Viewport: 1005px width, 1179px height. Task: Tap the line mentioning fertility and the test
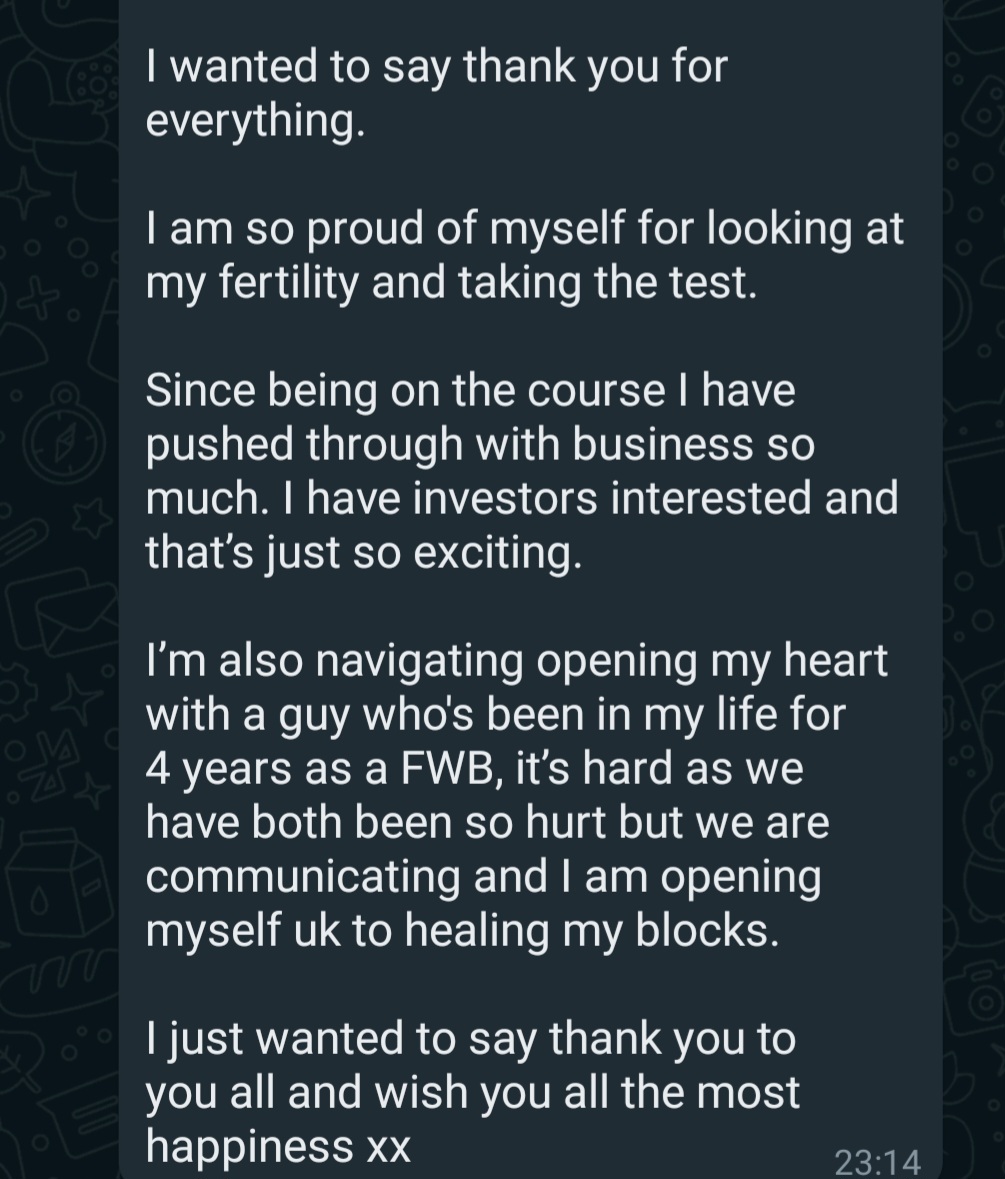click(451, 283)
